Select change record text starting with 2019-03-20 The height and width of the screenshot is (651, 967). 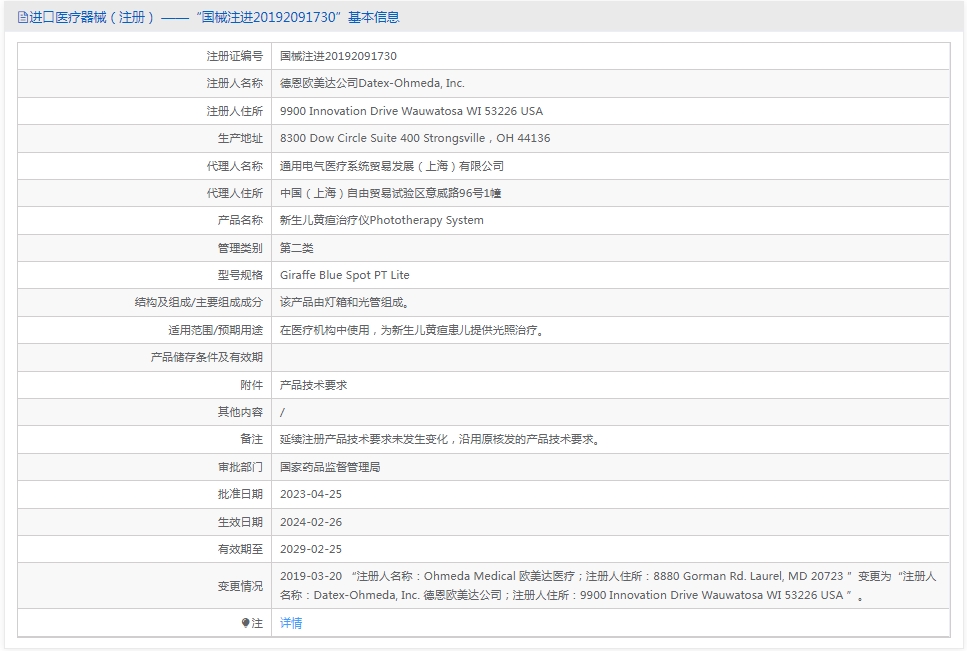coord(608,586)
